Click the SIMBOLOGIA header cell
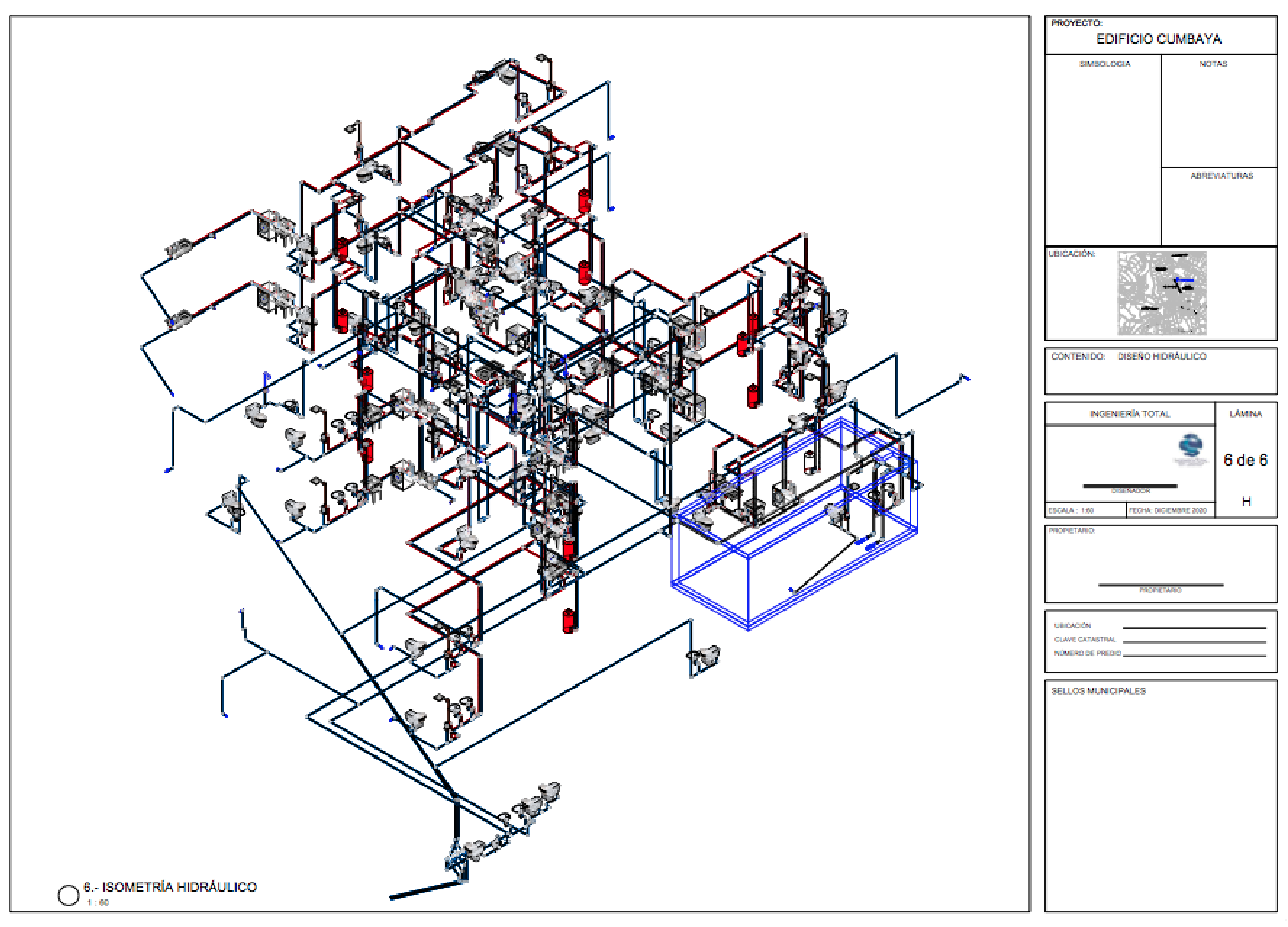The image size is (1288, 927). (1105, 64)
